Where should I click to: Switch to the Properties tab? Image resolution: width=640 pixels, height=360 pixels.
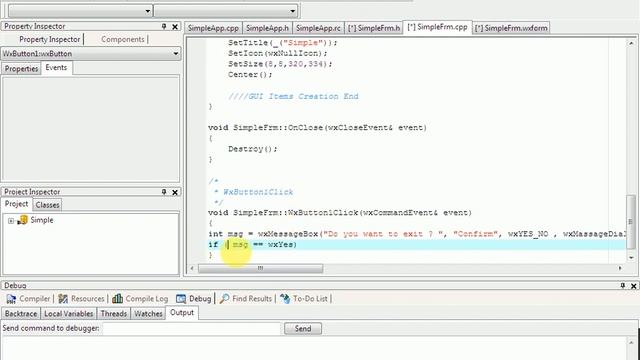point(21,69)
